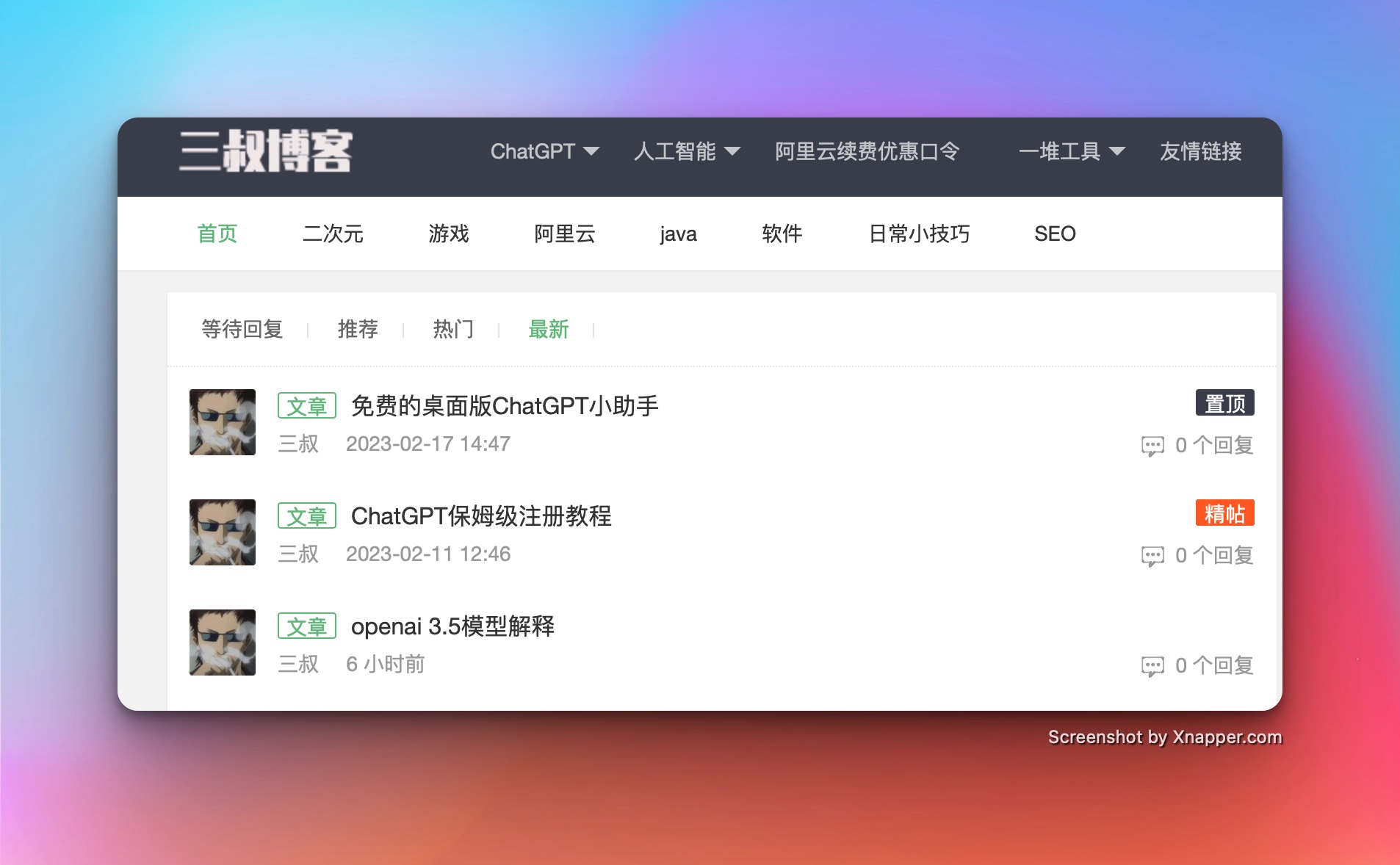This screenshot has width=1400, height=865.
Task: Click the 文章 tag on 免费的桌面版ChatGPT小助手
Action: 307,405
